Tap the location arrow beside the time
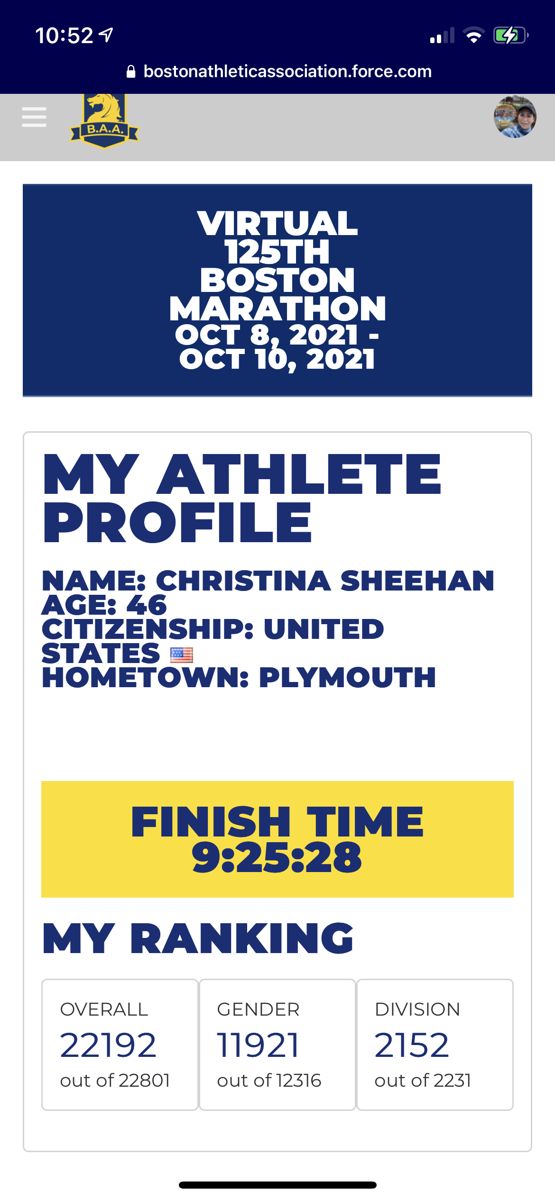555x1200 pixels. 107,35
